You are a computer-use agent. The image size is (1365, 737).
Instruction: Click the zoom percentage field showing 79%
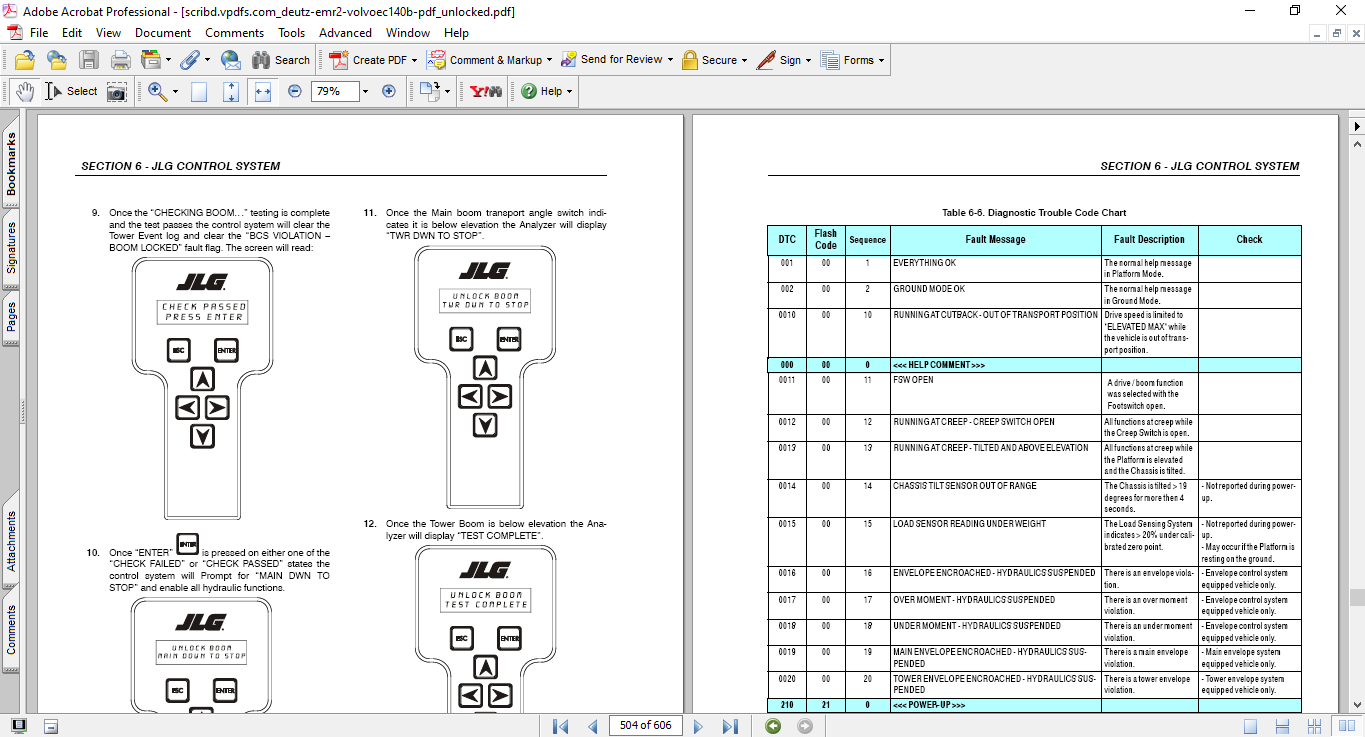[335, 91]
